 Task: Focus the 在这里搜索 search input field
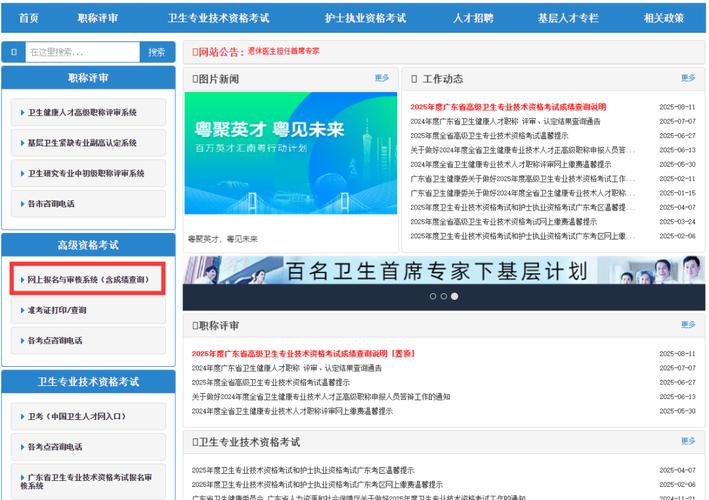coord(80,52)
